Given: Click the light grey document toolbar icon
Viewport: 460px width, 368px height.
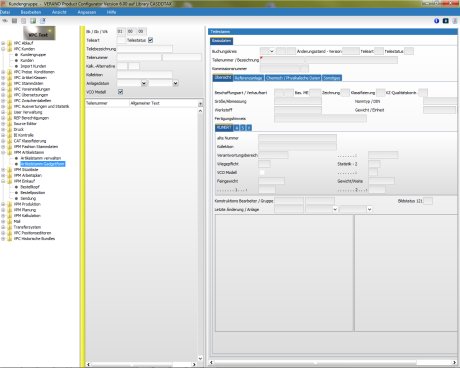Looking at the screenshot, I should coord(24,21).
